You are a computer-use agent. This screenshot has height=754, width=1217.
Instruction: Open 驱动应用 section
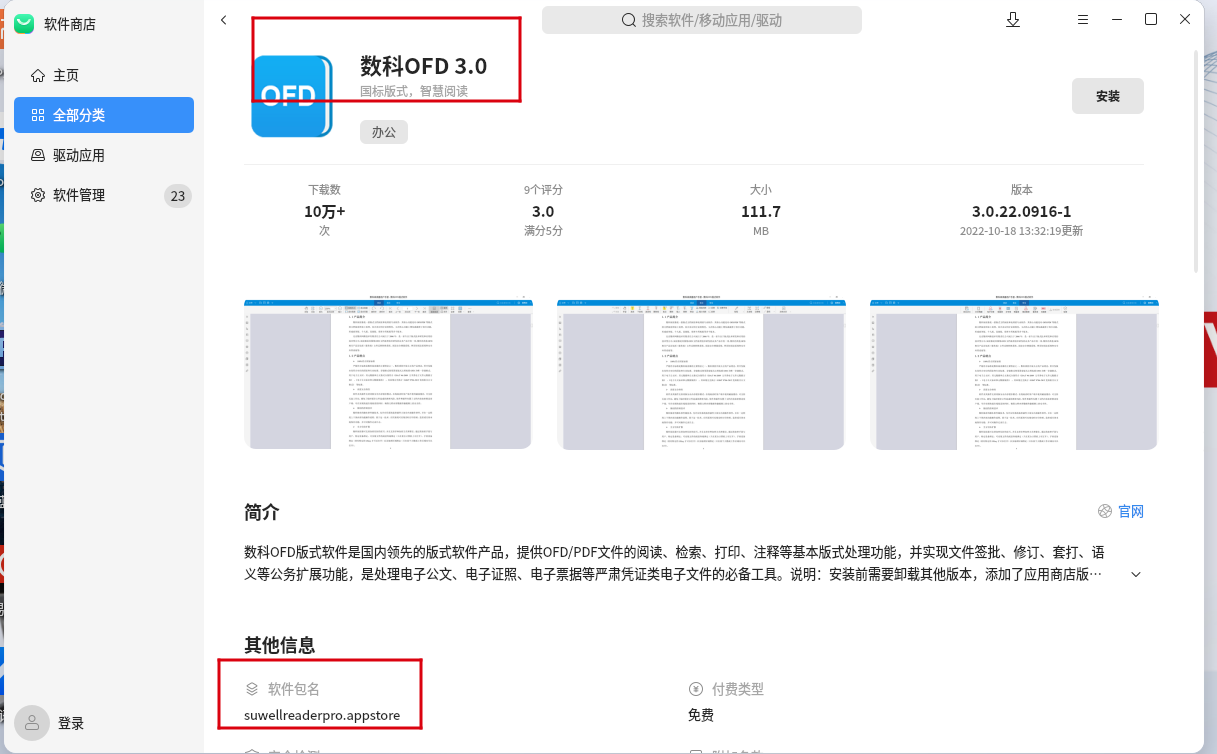pyautogui.click(x=79, y=156)
